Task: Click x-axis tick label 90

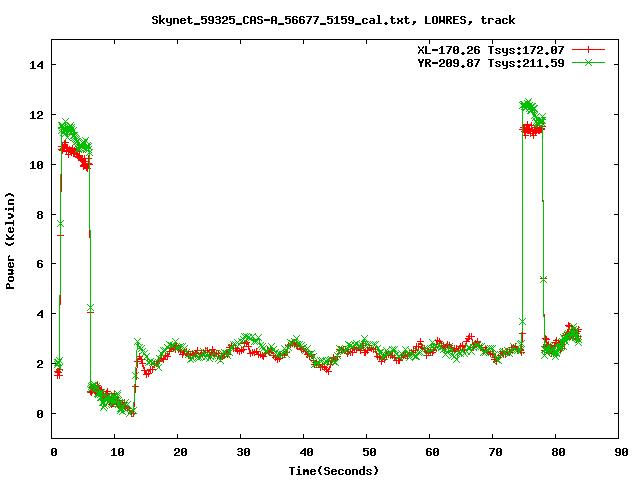Action: pos(621,452)
